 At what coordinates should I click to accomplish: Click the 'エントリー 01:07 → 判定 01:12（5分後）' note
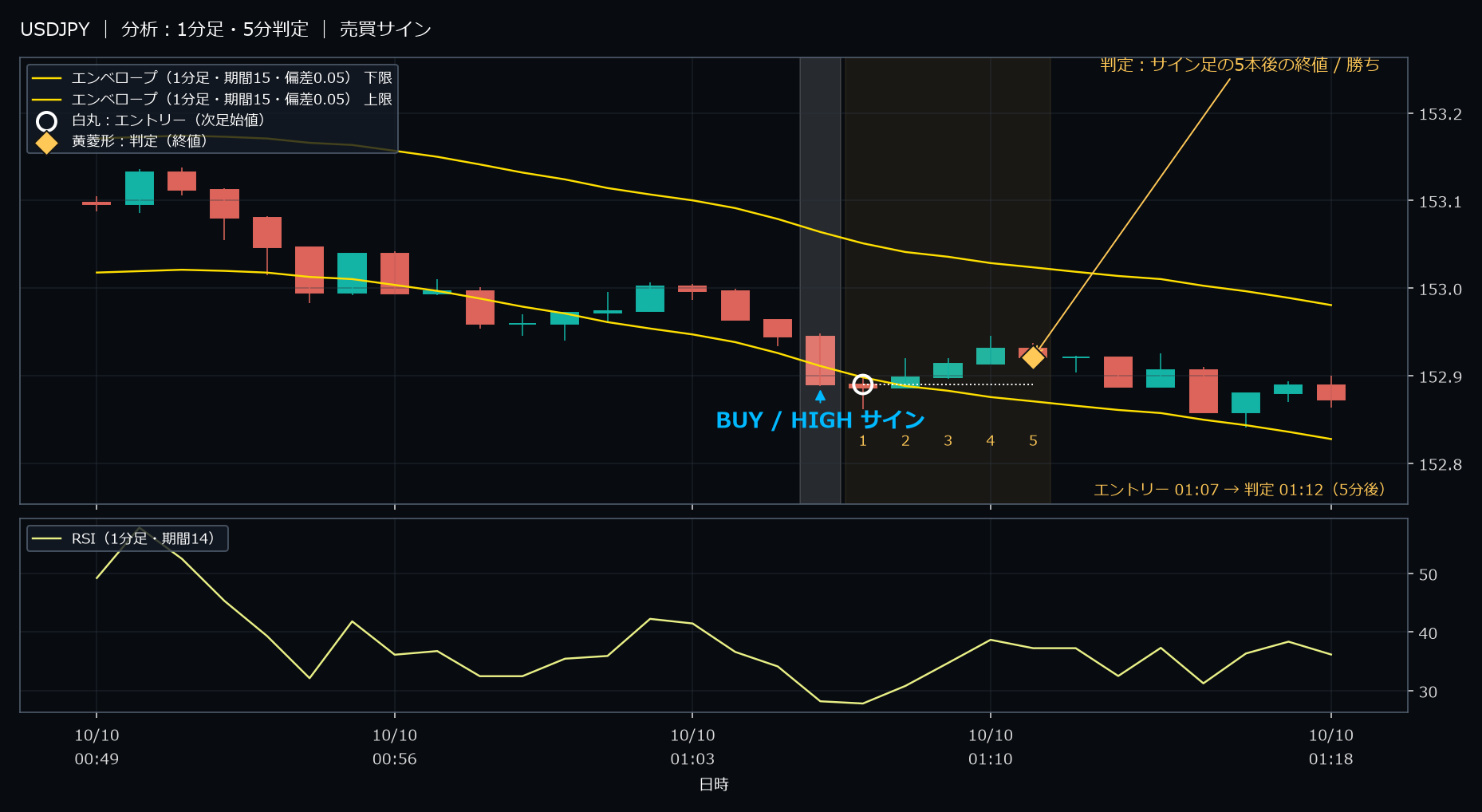pos(1240,490)
